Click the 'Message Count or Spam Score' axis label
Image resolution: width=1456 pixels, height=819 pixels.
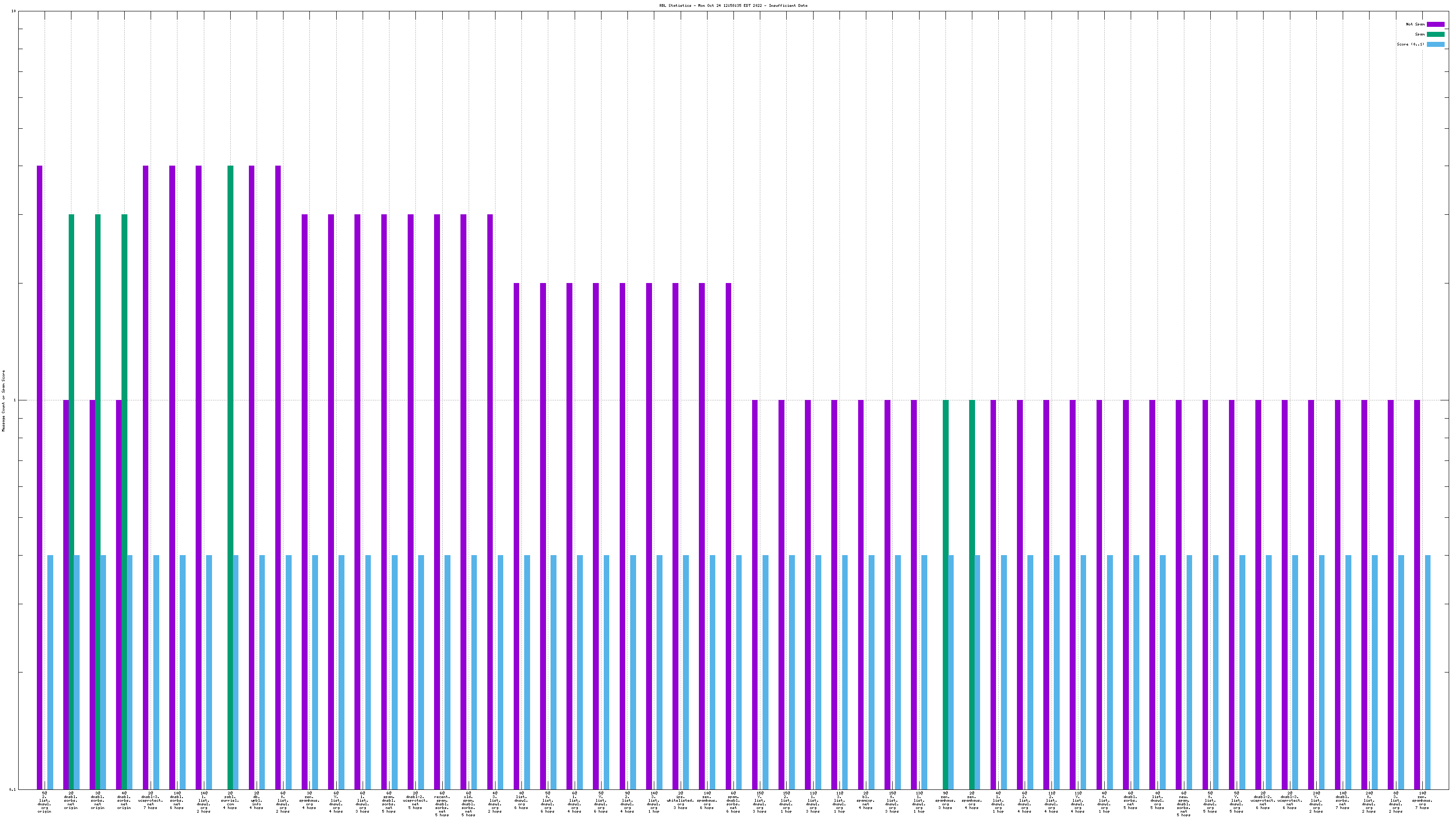click(3, 401)
